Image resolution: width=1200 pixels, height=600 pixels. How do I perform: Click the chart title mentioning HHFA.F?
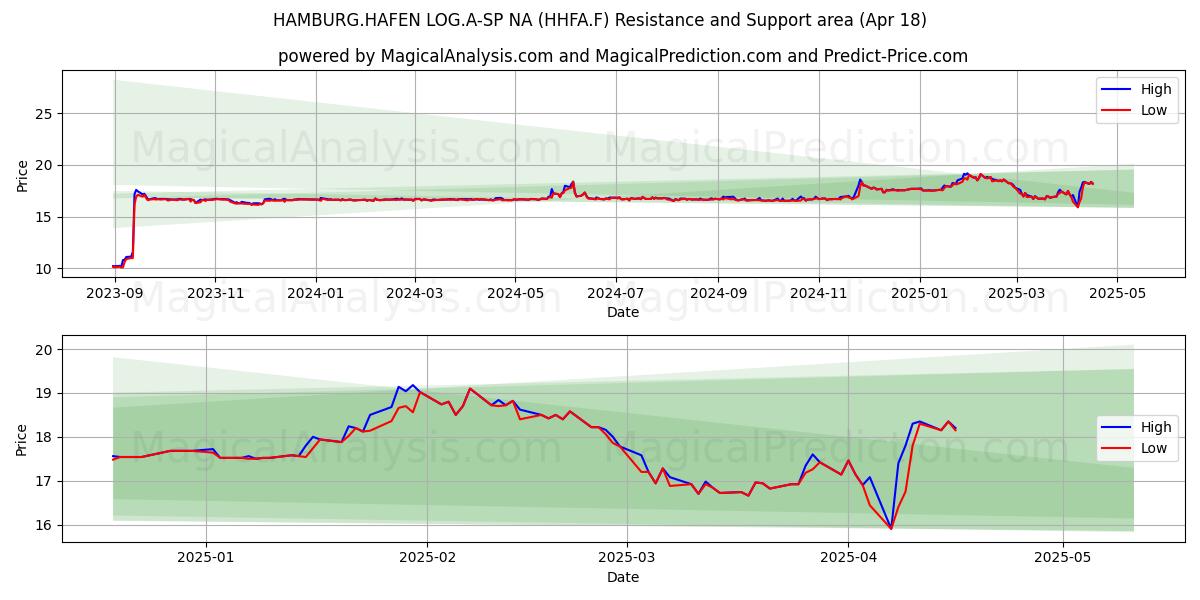(x=599, y=20)
